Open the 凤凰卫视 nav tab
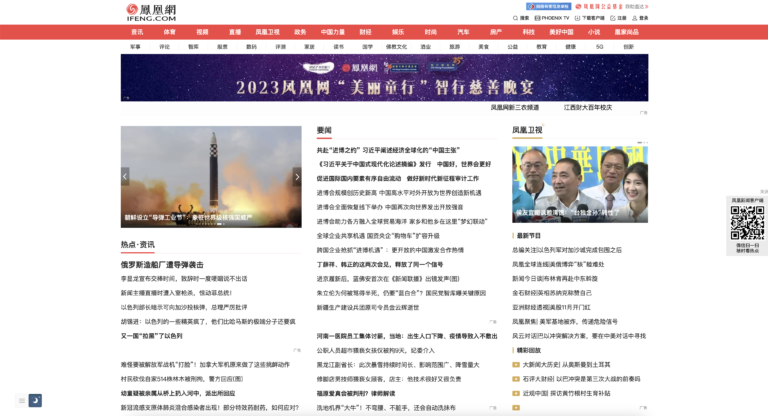Viewport: 768px width, 416px height. tap(267, 32)
